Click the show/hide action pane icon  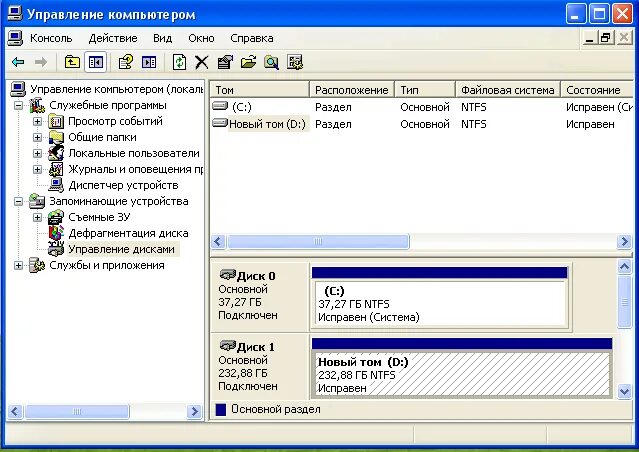149,62
